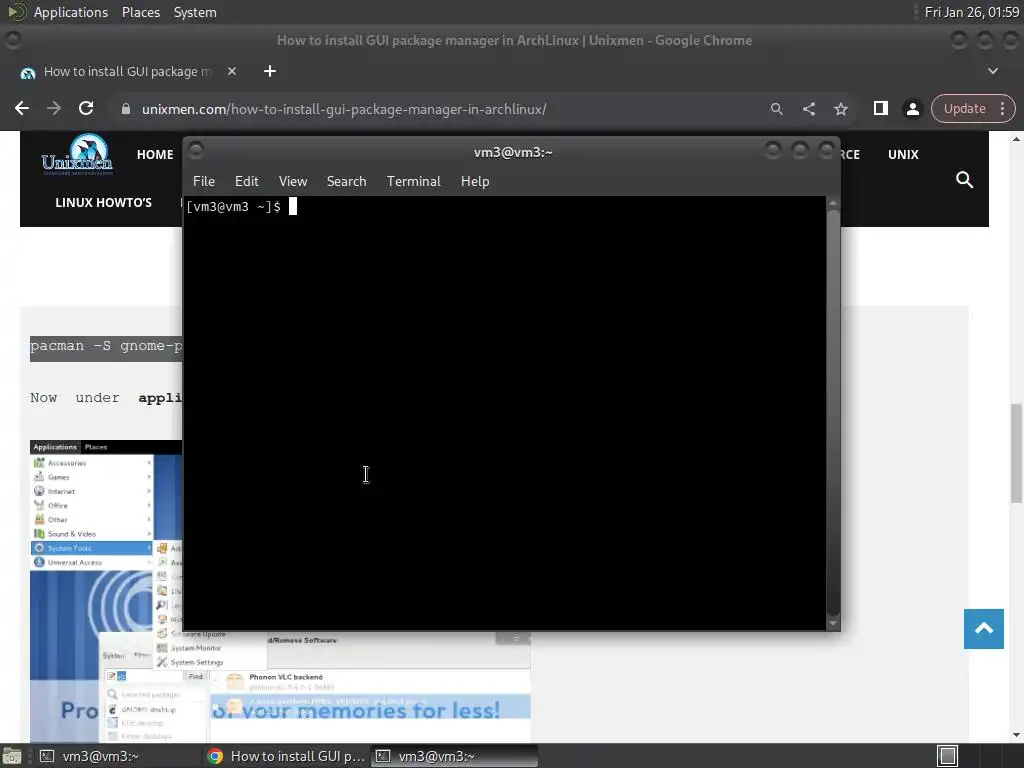Open LINUX HOWTO'S nav link

(x=103, y=202)
